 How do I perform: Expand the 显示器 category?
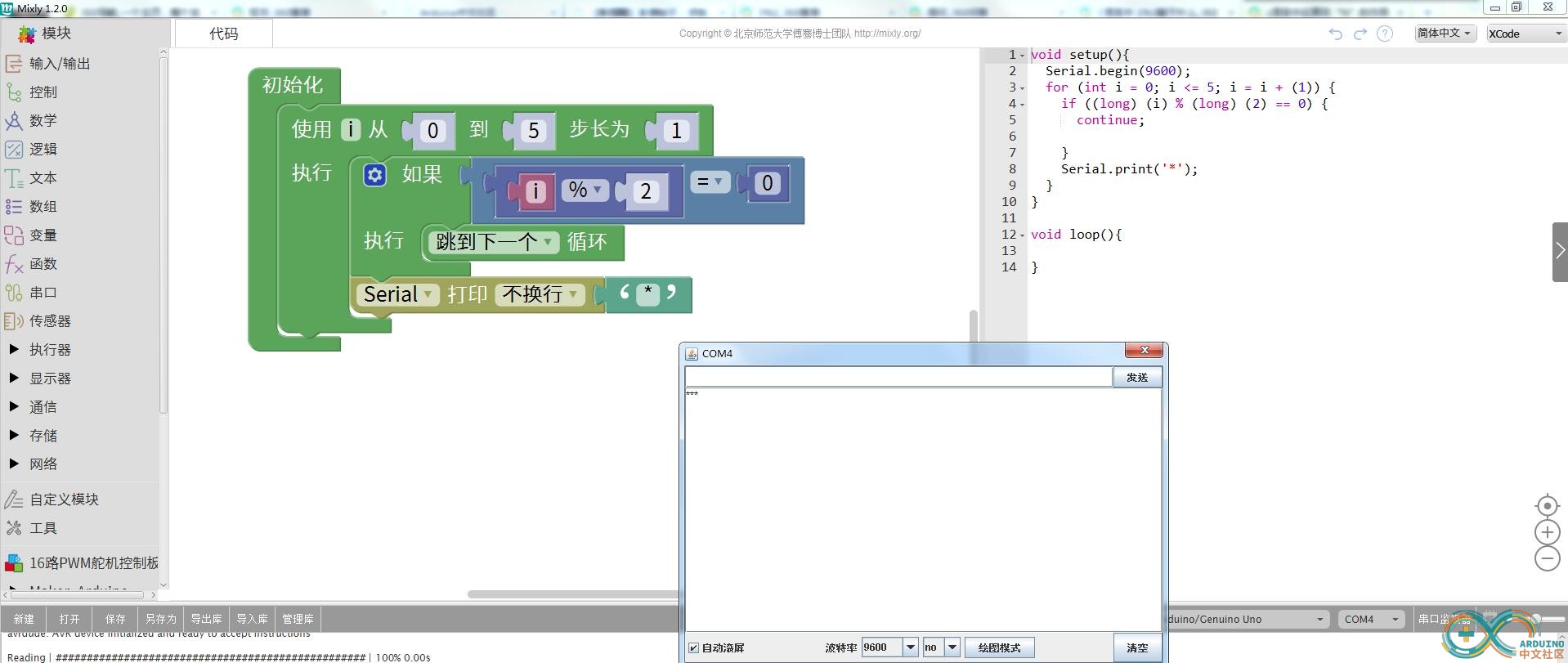click(14, 378)
